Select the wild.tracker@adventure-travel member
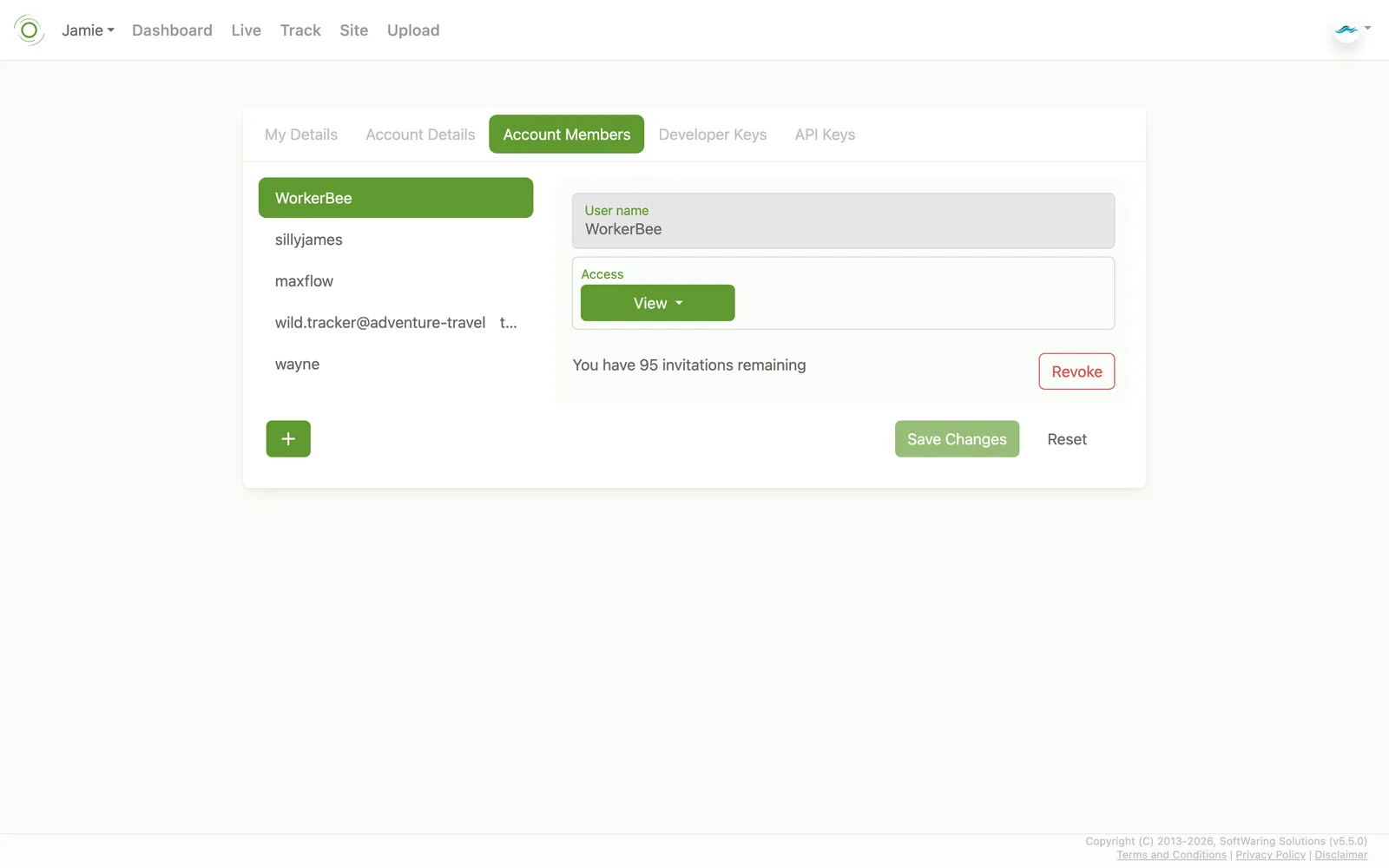 tap(396, 323)
